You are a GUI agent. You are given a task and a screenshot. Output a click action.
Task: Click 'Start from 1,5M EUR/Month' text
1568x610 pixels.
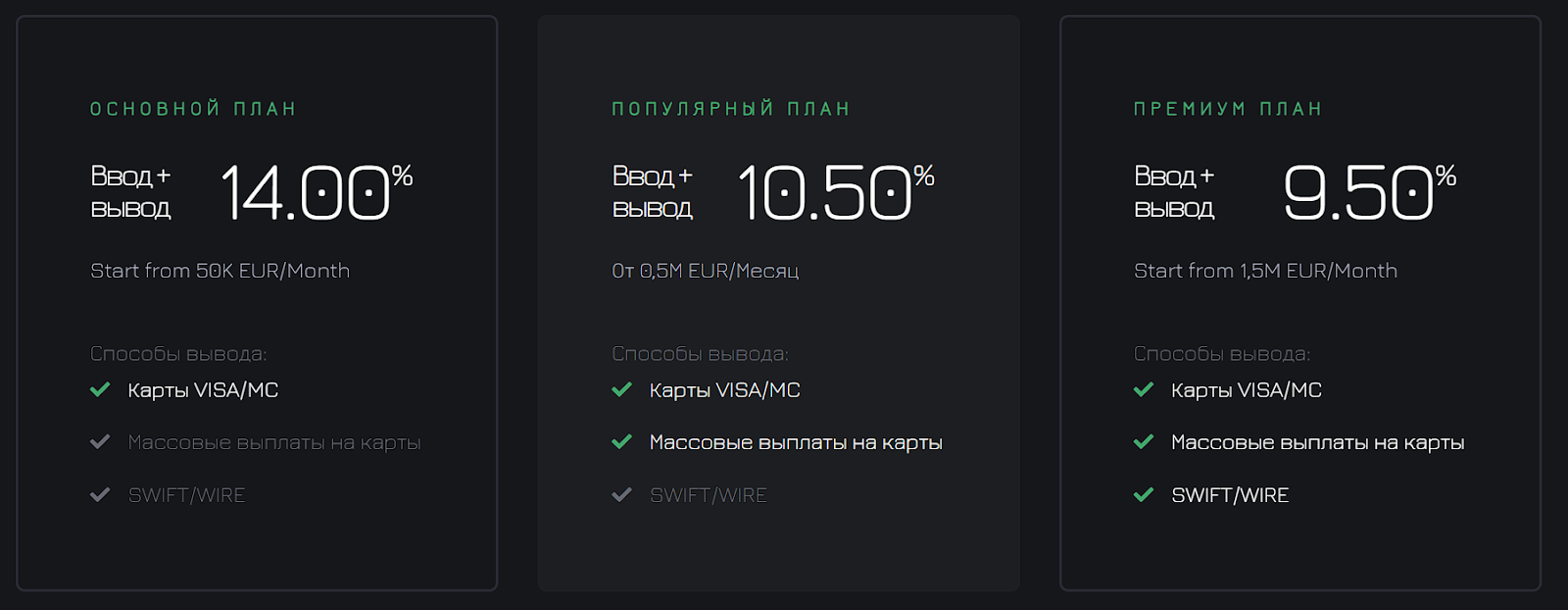(1265, 271)
